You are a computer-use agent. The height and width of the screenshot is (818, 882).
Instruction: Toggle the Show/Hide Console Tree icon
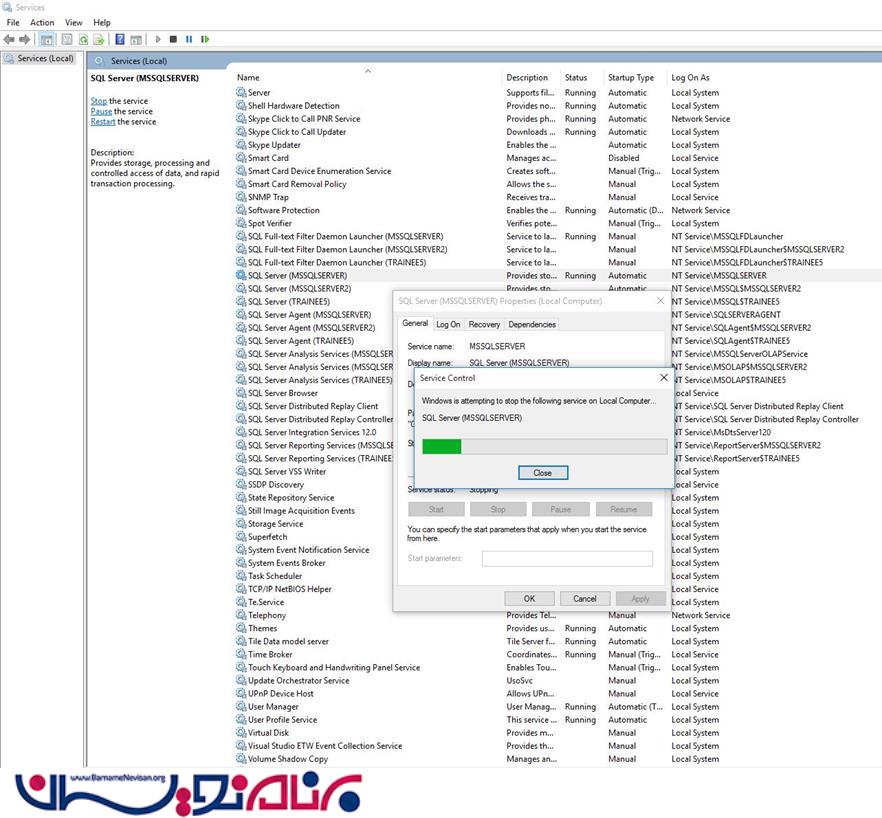point(47,39)
